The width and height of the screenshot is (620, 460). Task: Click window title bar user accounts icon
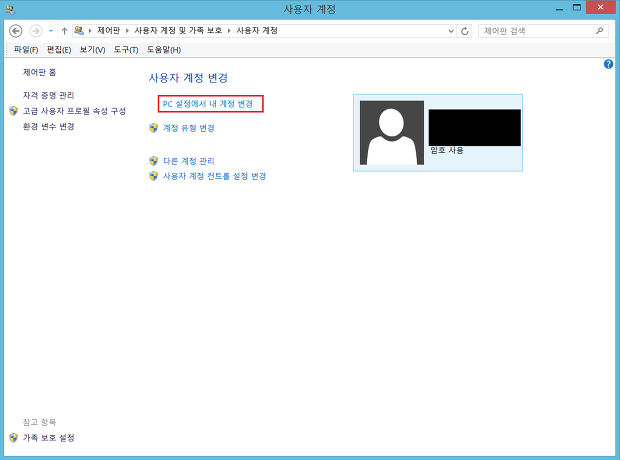click(x=10, y=9)
